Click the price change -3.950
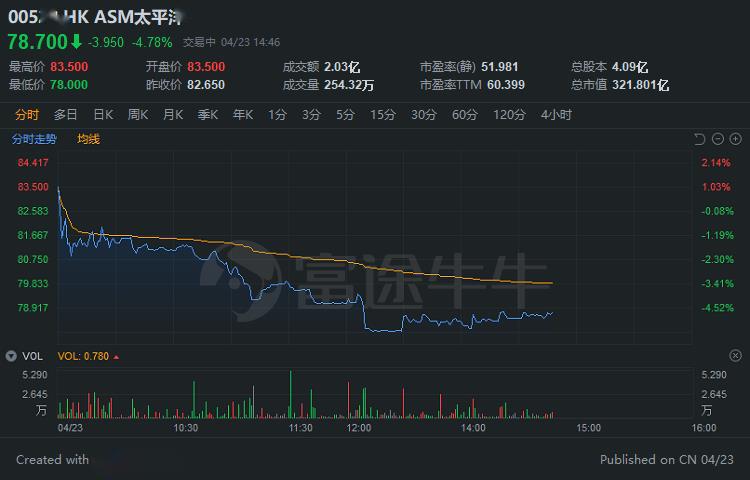The width and height of the screenshot is (750, 480). 106,43
